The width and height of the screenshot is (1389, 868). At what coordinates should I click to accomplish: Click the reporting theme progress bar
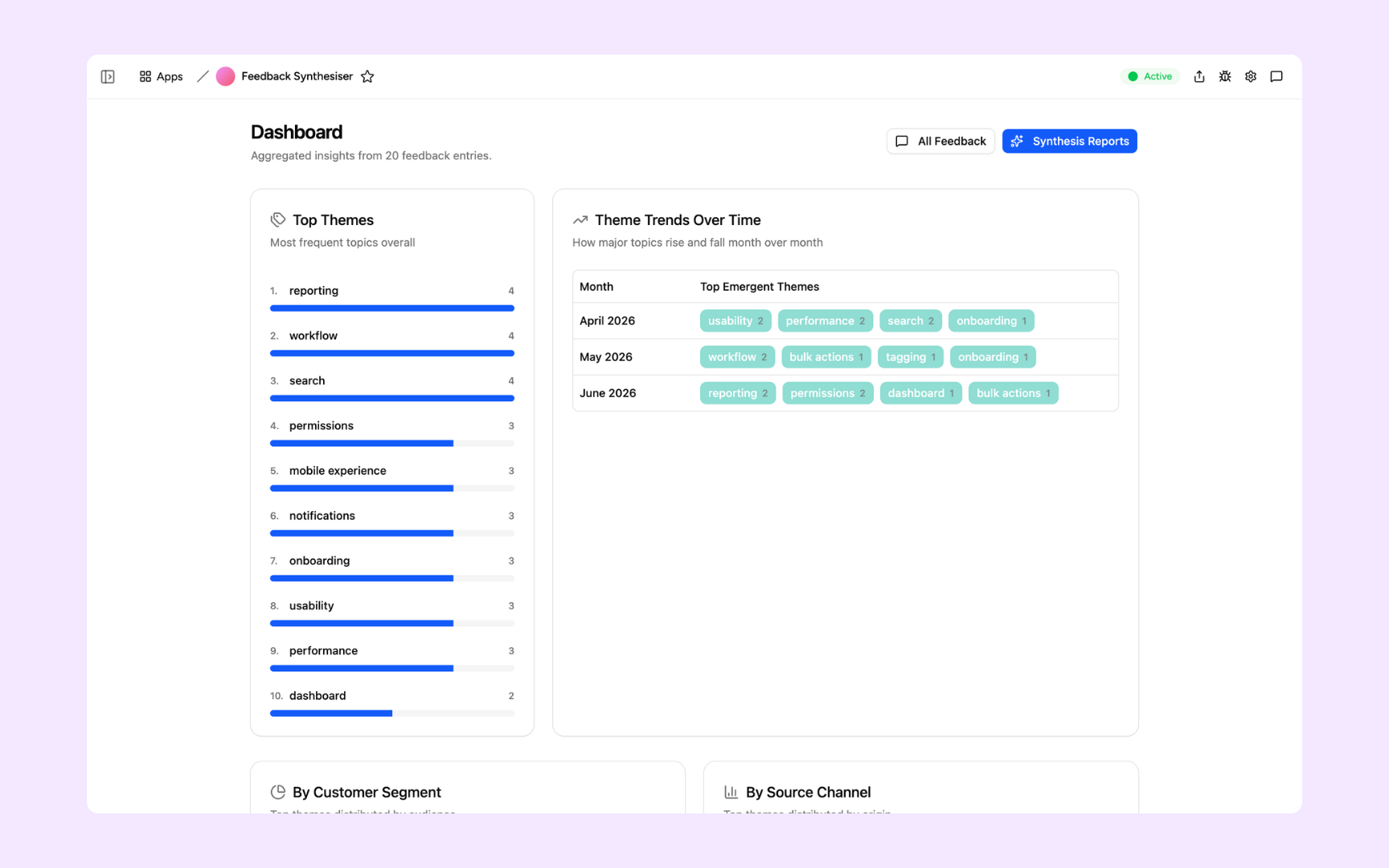coord(392,308)
